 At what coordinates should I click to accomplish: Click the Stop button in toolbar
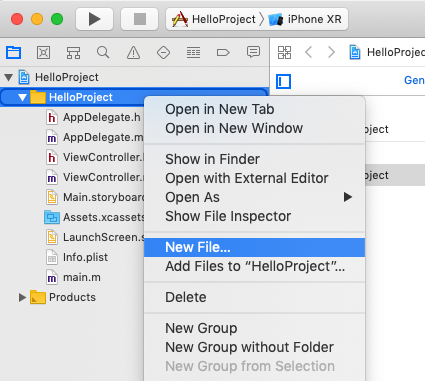[x=139, y=19]
